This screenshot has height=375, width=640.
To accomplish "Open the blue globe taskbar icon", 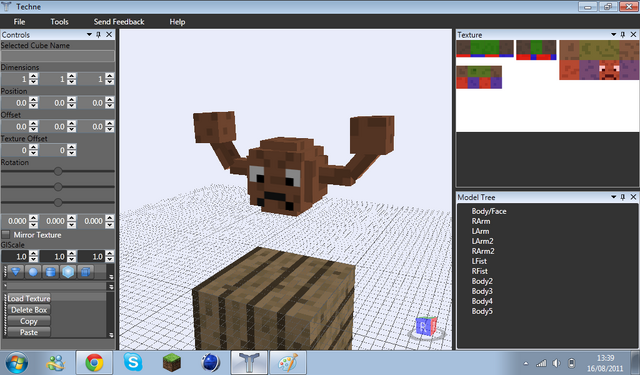I will pyautogui.click(x=211, y=362).
